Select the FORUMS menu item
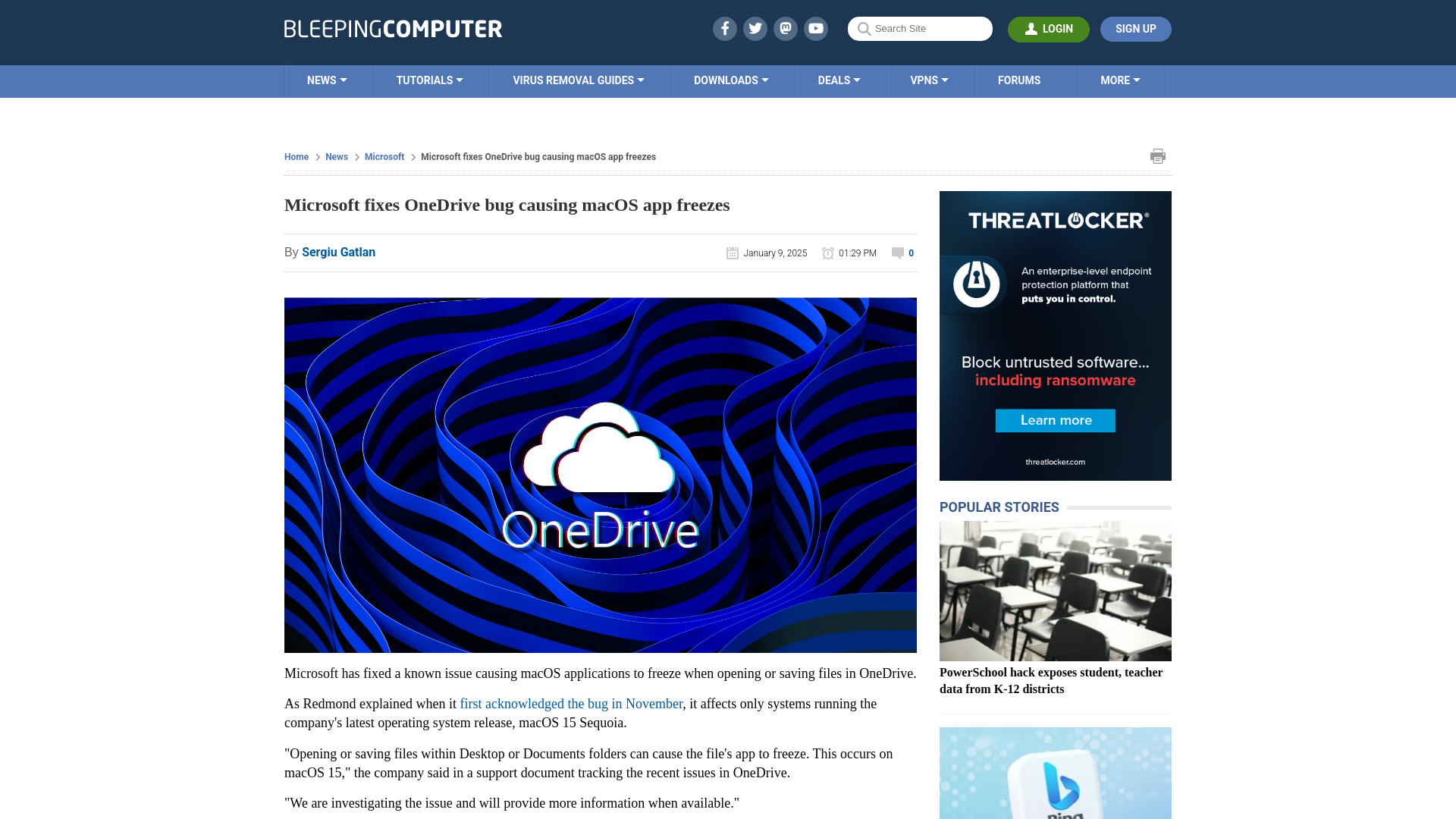Screen dimensions: 1456x819 tap(1019, 80)
